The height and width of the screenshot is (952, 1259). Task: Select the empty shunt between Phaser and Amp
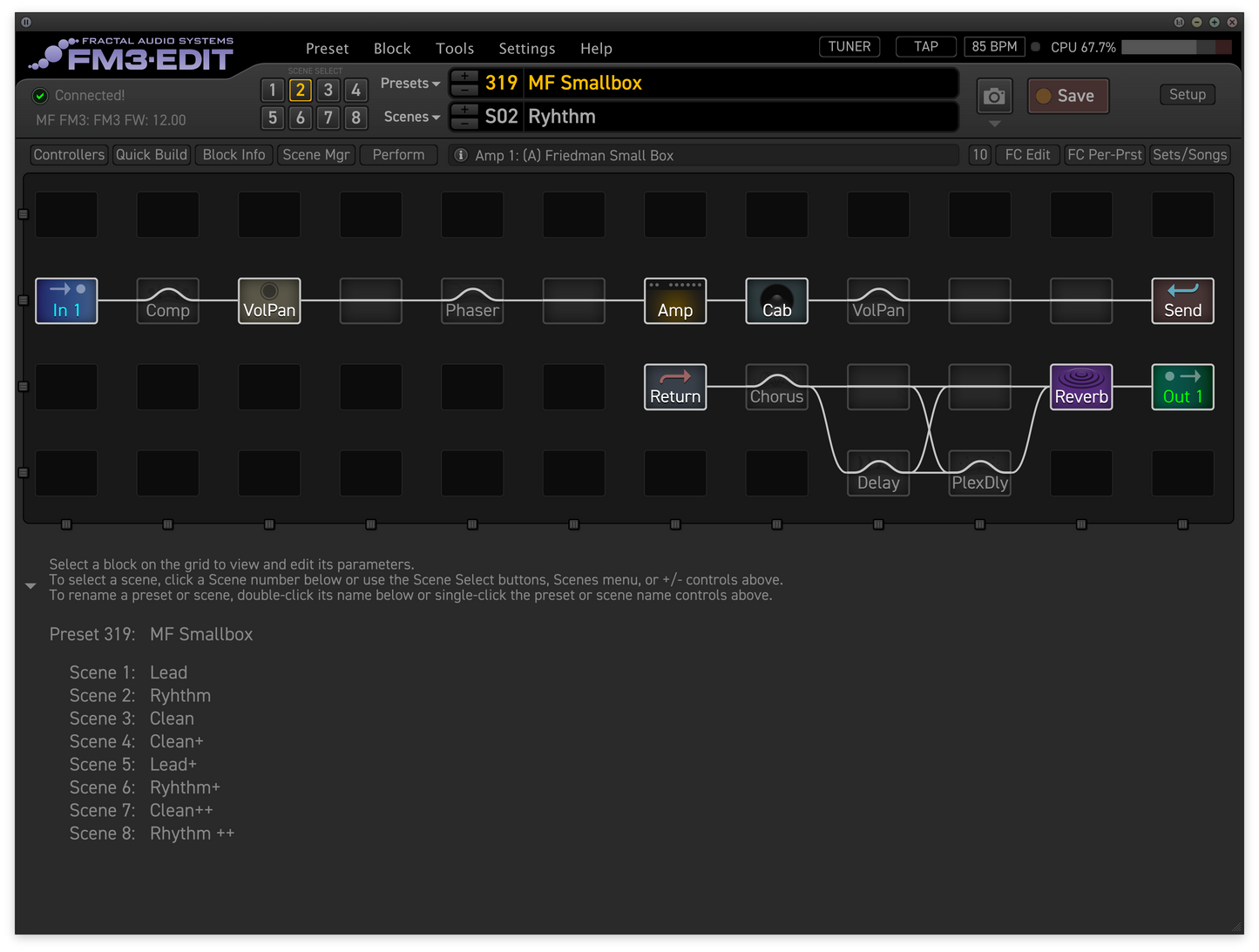tap(573, 300)
